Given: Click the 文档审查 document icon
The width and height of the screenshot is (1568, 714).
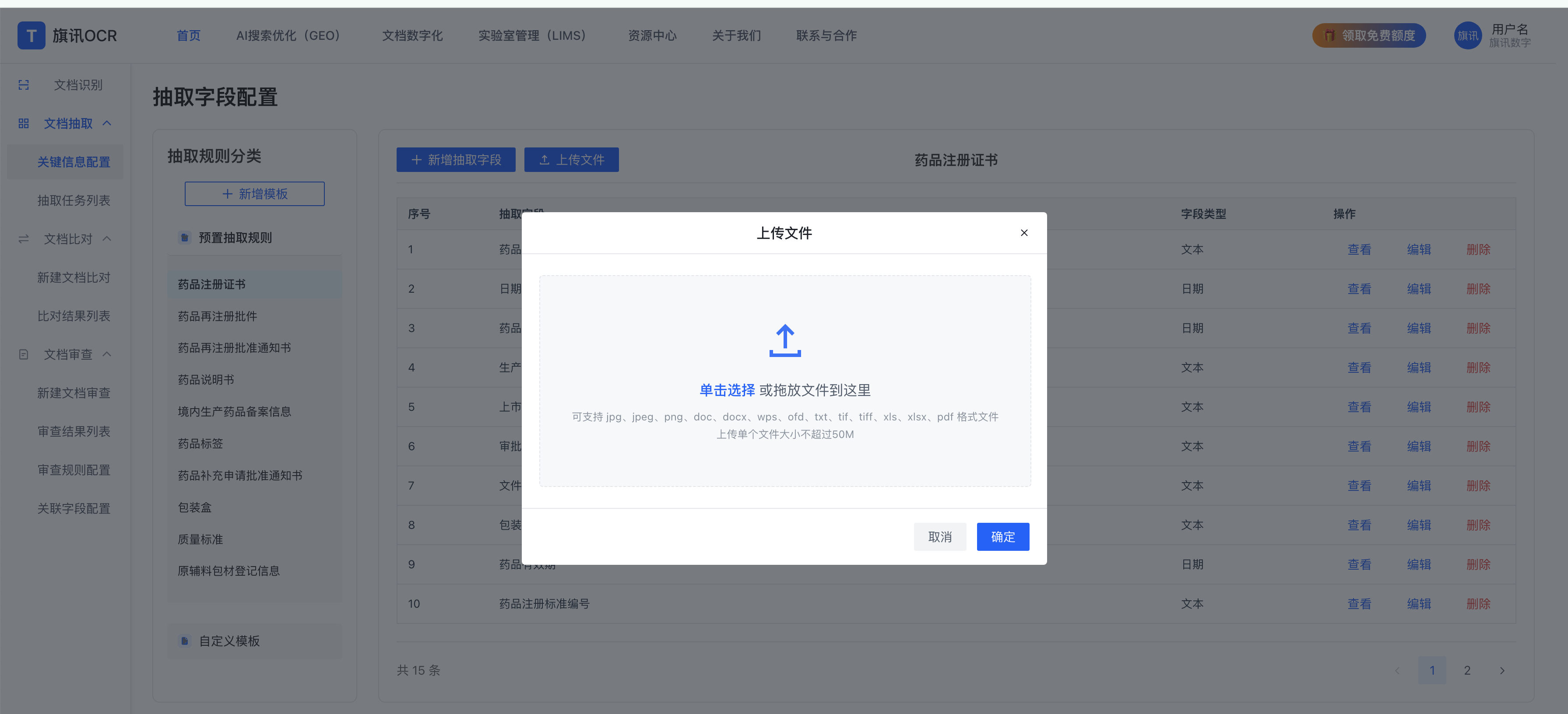Looking at the screenshot, I should (24, 354).
